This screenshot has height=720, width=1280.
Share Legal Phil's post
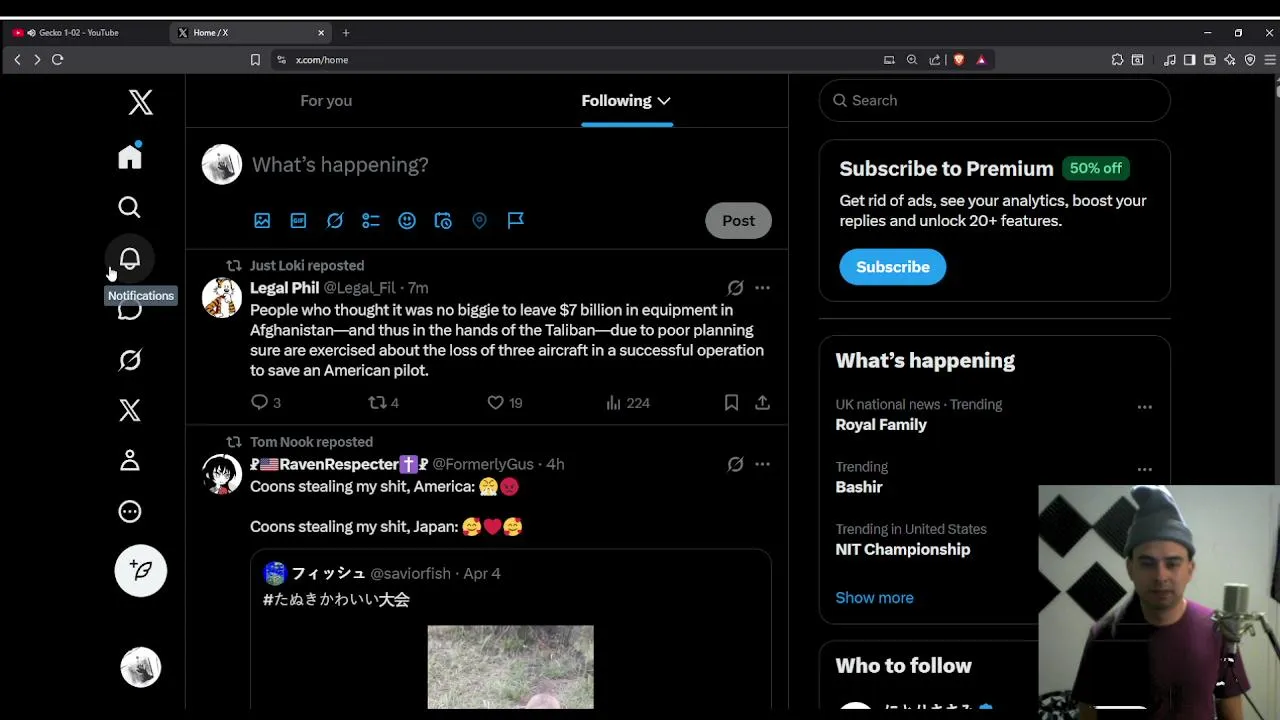[762, 402]
